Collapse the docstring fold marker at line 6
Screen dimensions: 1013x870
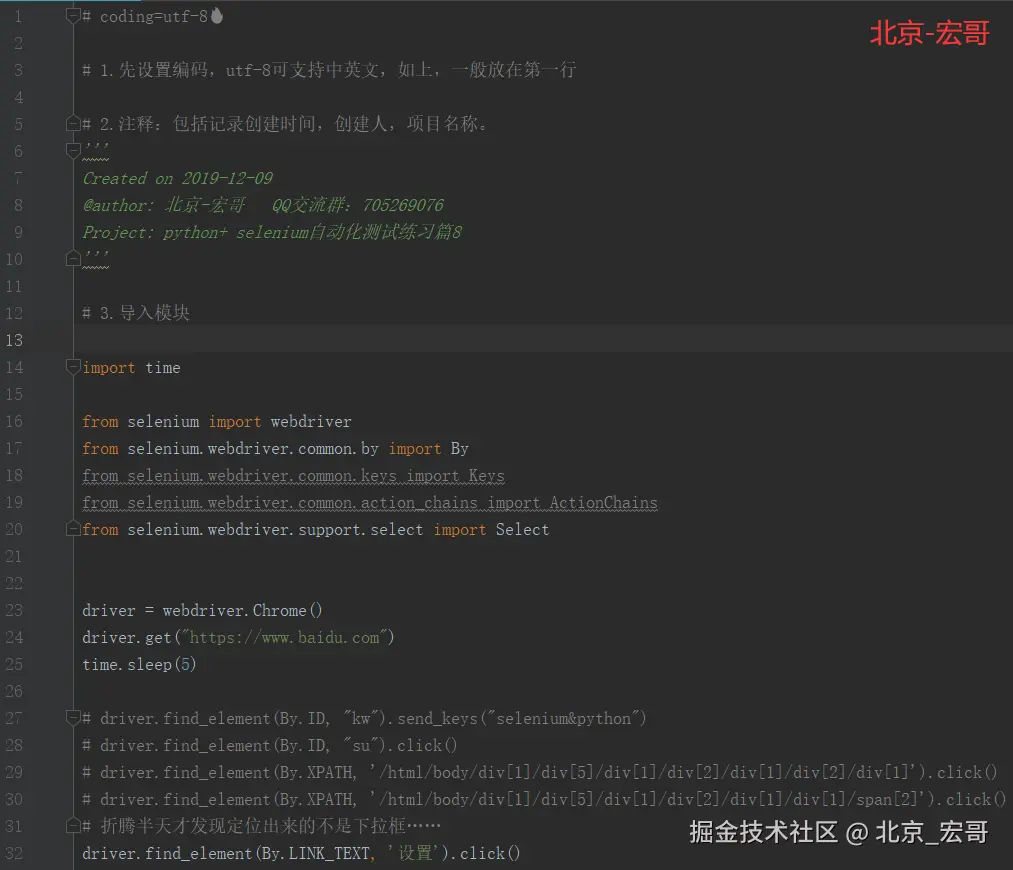click(73, 150)
